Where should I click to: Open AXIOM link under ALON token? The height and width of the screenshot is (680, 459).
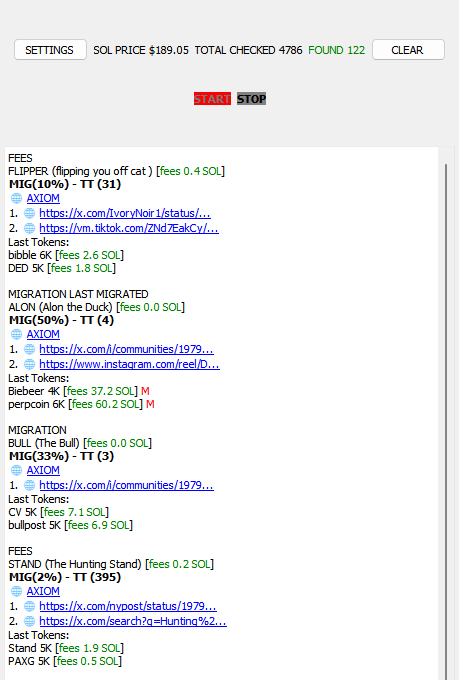click(43, 334)
